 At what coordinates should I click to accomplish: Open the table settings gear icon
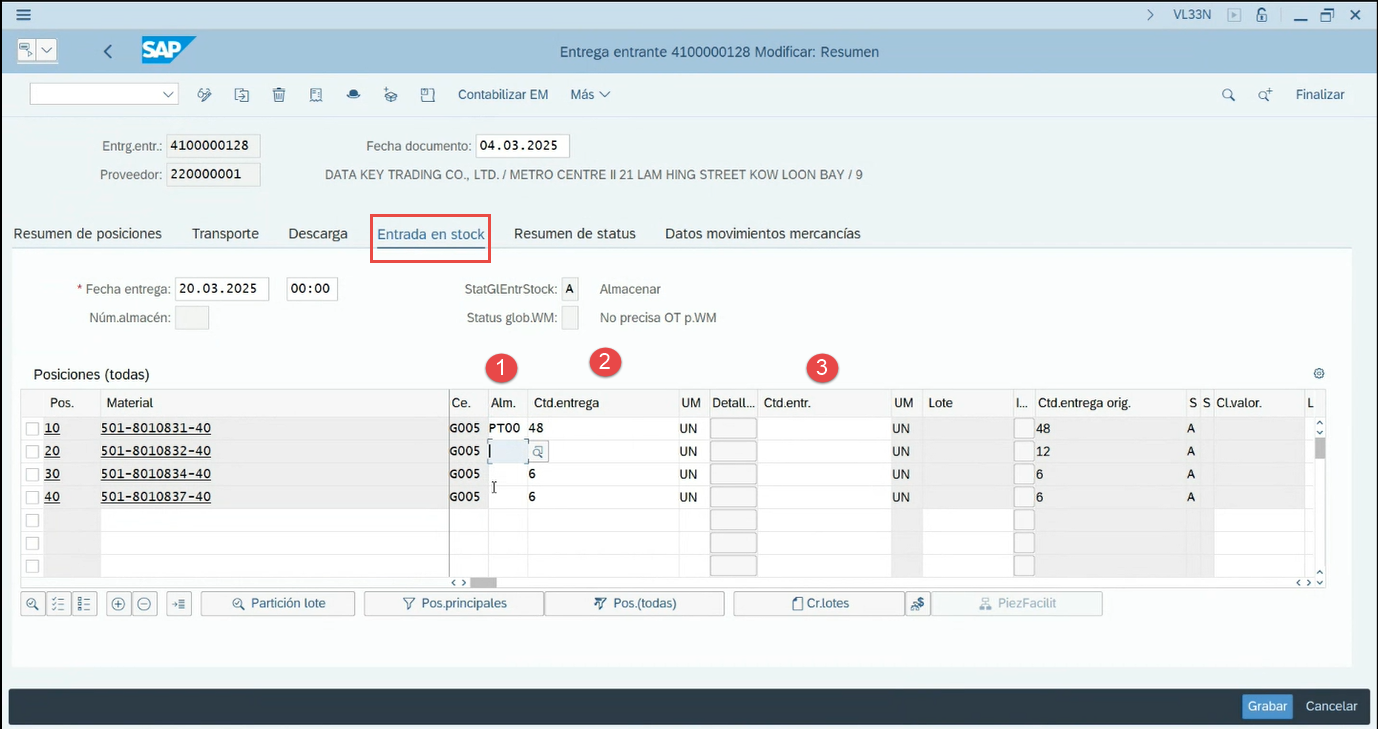coord(1319,374)
